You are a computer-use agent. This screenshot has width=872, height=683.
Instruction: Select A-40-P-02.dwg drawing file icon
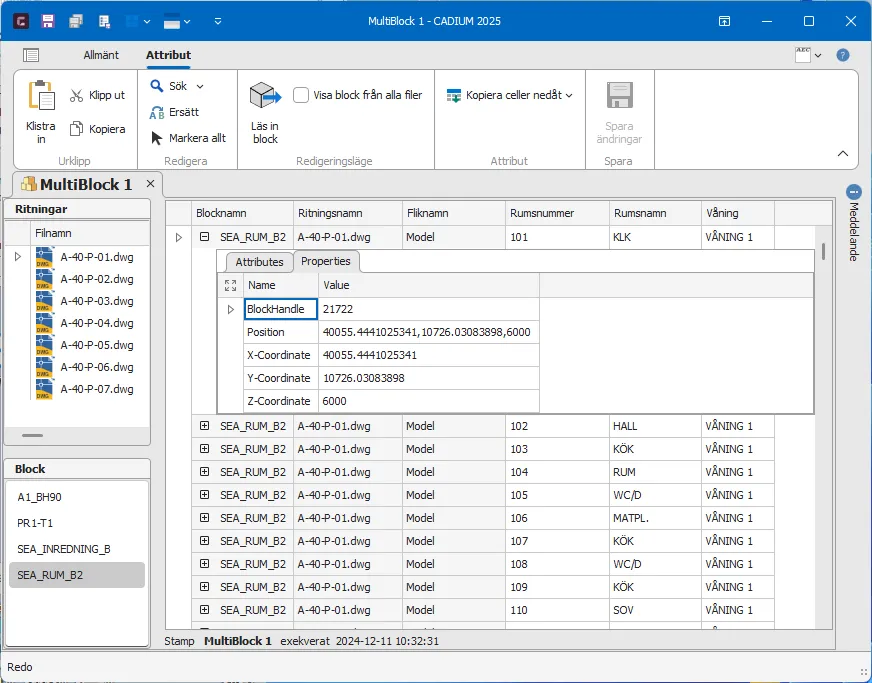click(x=44, y=279)
